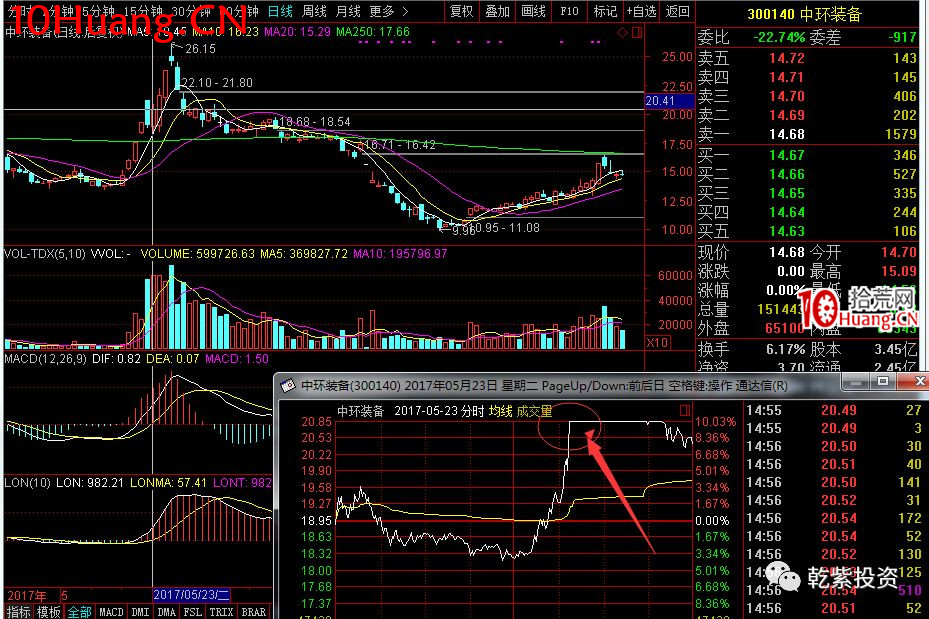The width and height of the screenshot is (929, 619).
Task: Click the 卖二 14.69 order row
Action: [x=807, y=115]
